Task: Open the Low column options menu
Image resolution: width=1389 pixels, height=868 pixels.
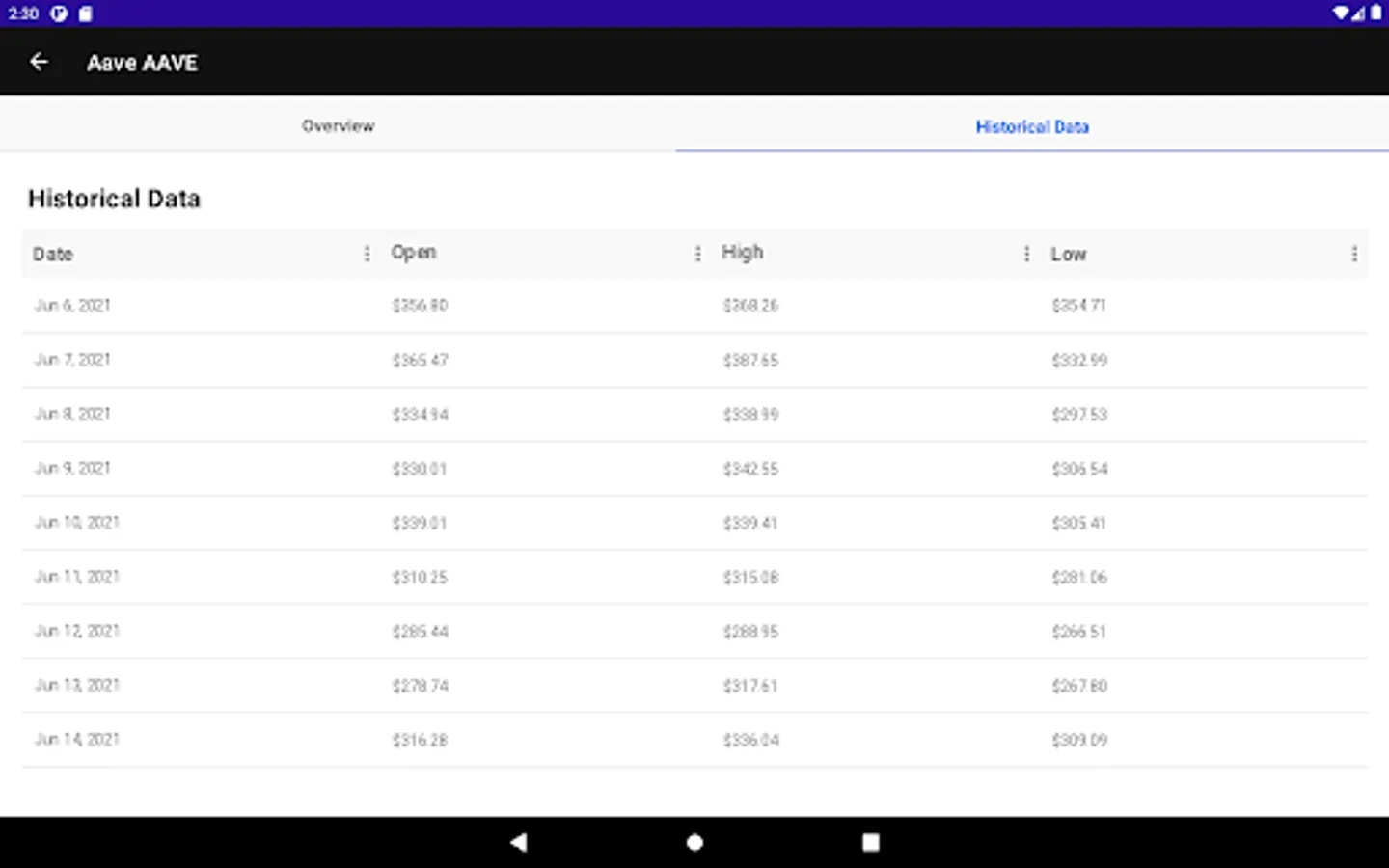Action: pyautogui.click(x=1354, y=254)
